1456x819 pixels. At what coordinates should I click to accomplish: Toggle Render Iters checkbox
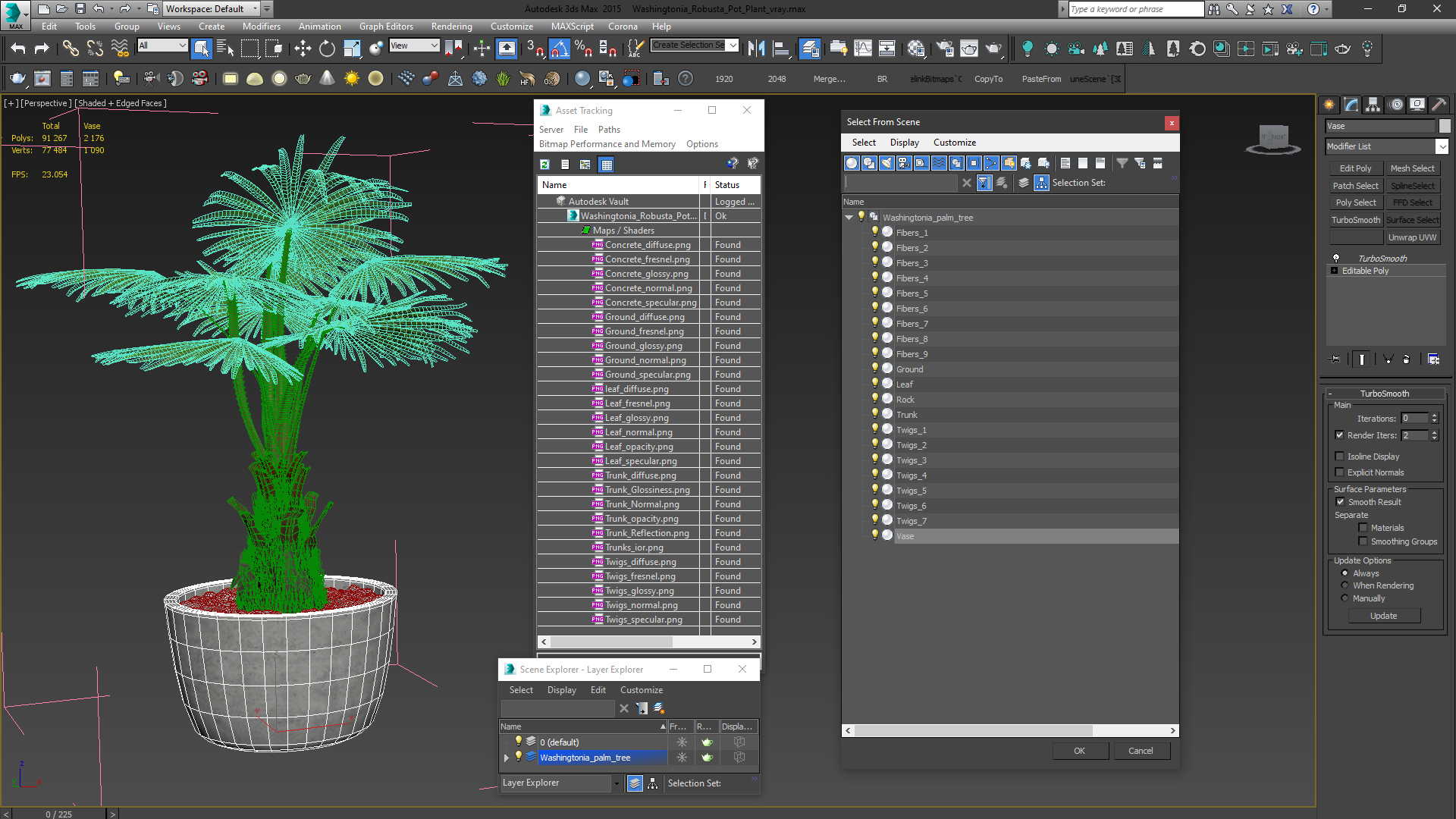(1339, 435)
